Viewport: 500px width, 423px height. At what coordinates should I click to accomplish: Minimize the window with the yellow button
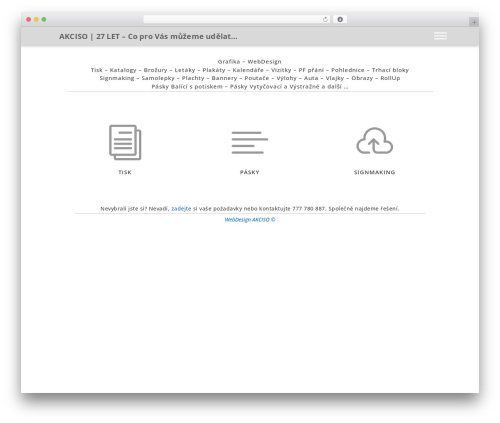coord(36,20)
